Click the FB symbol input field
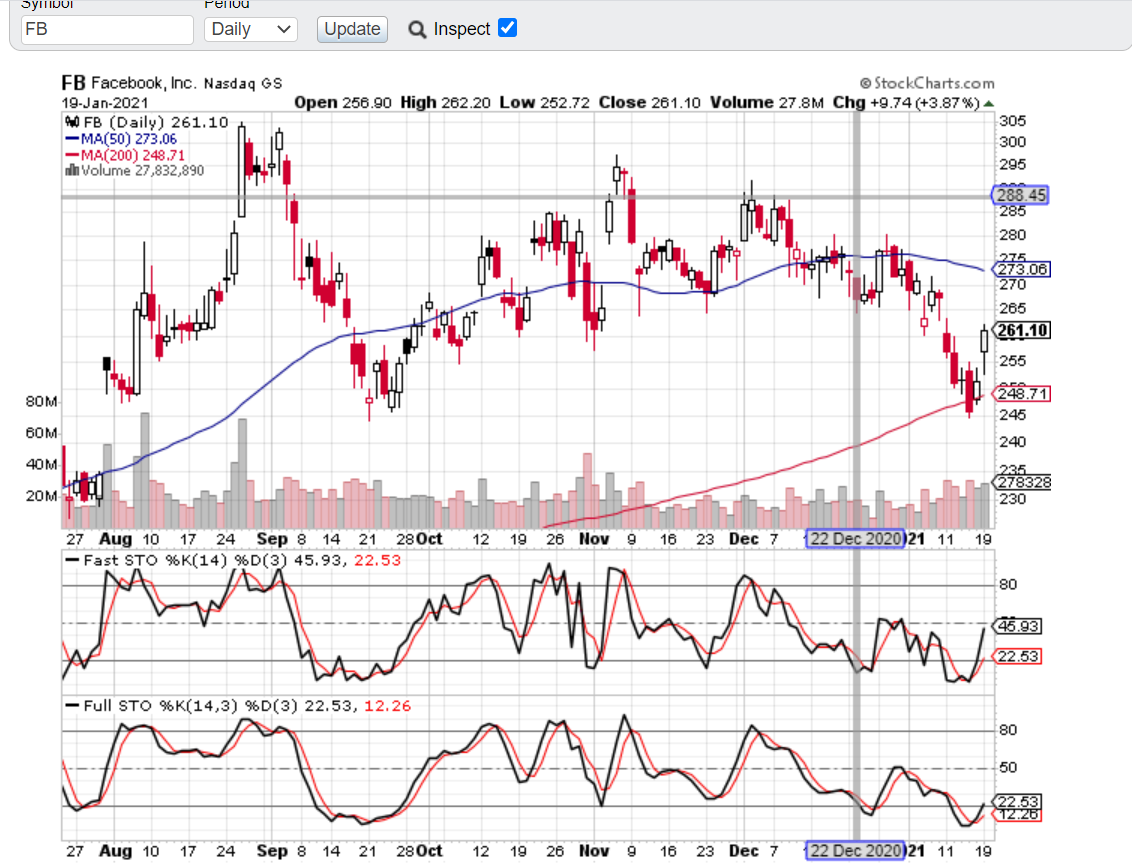The height and width of the screenshot is (864, 1132). 108,29
